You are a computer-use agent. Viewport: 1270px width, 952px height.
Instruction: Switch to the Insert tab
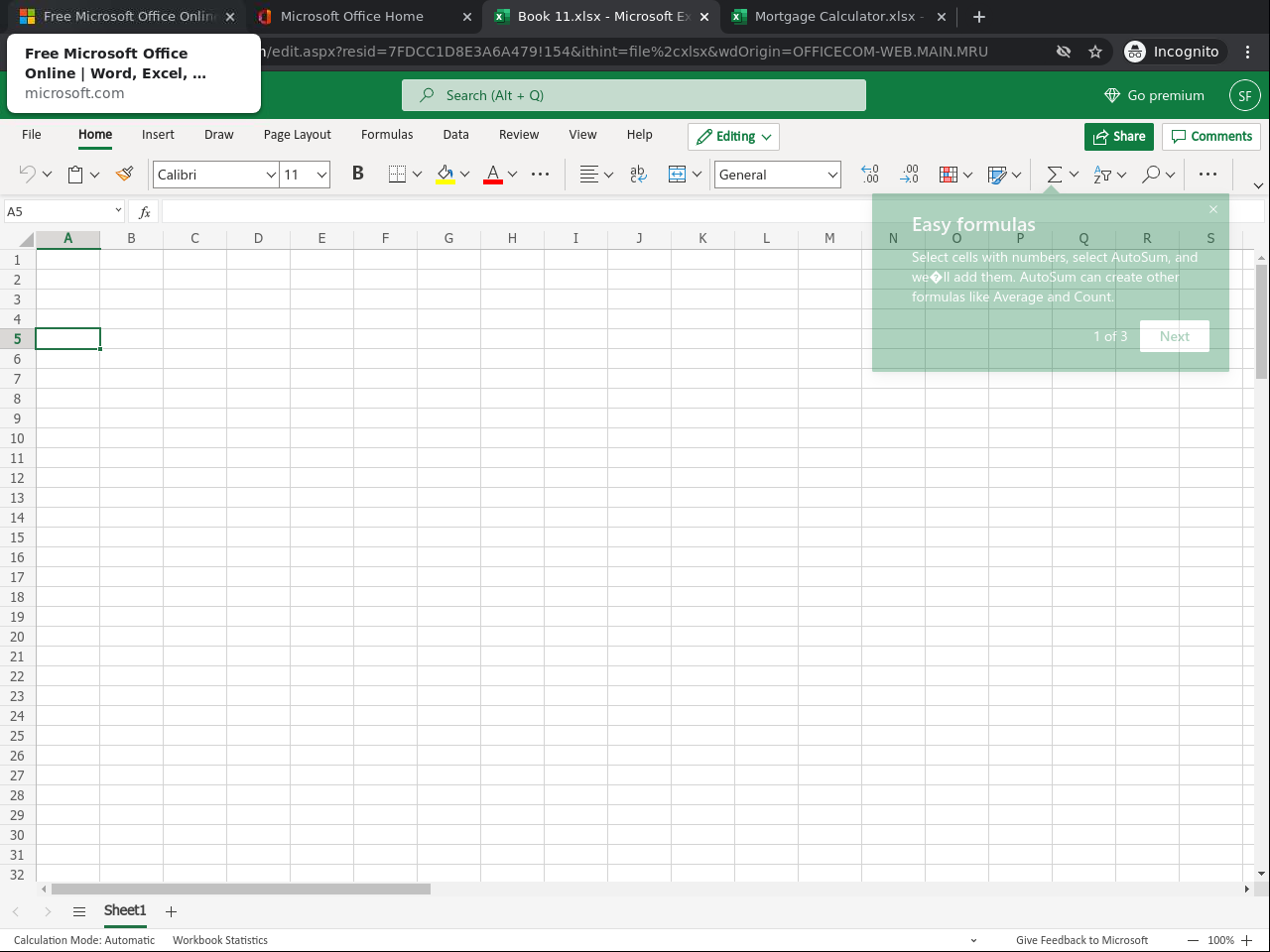(158, 135)
